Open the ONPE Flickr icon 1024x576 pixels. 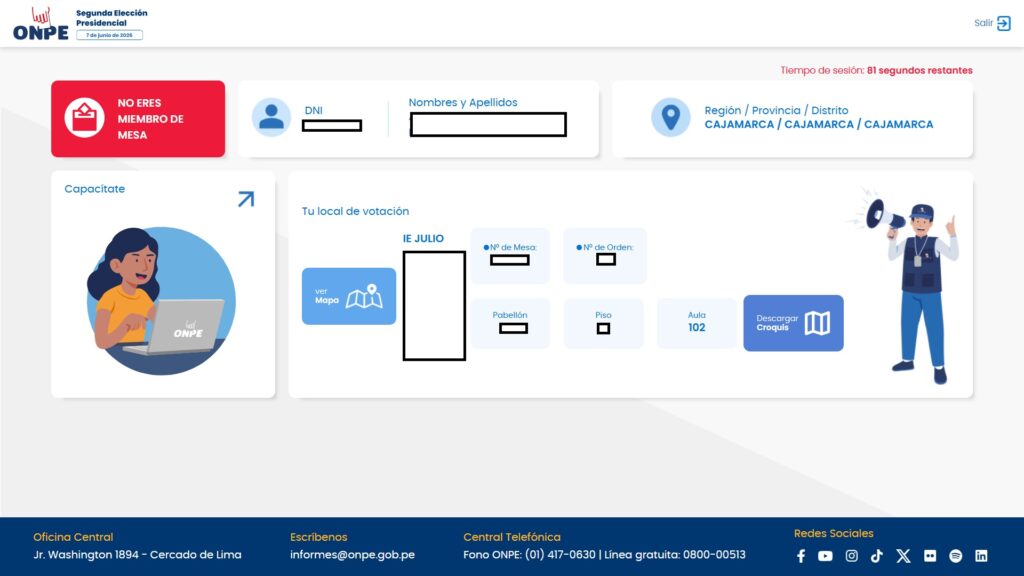pos(930,556)
